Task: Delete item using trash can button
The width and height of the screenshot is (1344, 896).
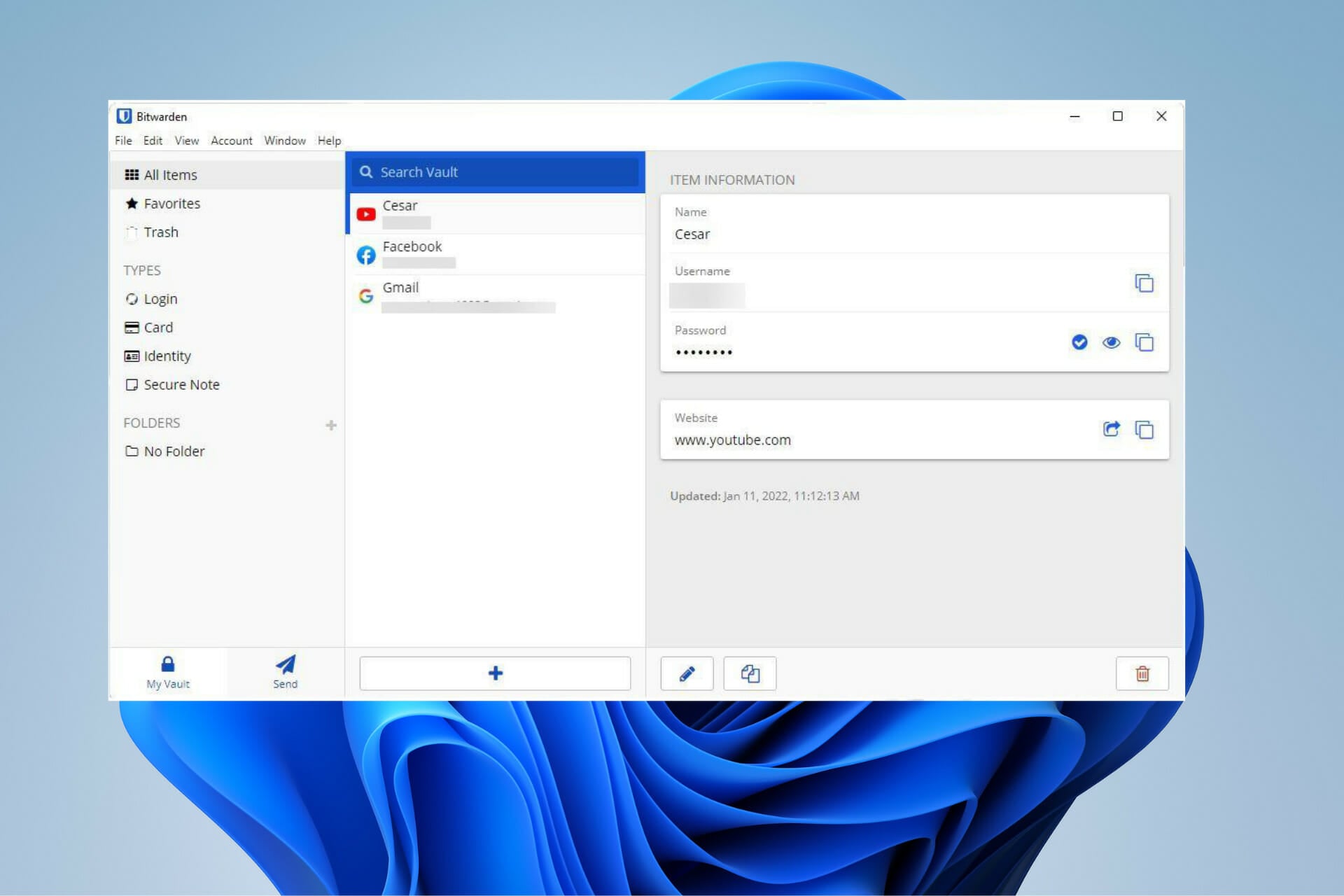Action: (x=1142, y=673)
